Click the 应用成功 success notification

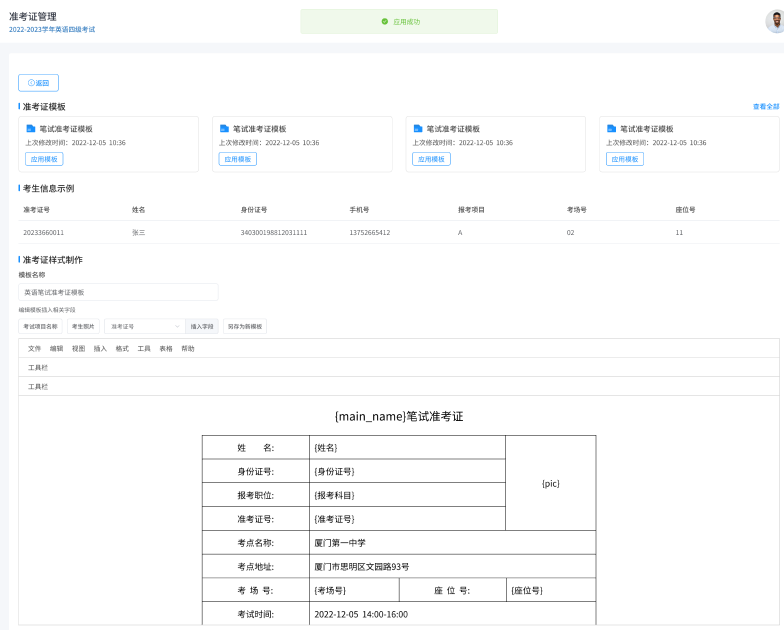[399, 22]
